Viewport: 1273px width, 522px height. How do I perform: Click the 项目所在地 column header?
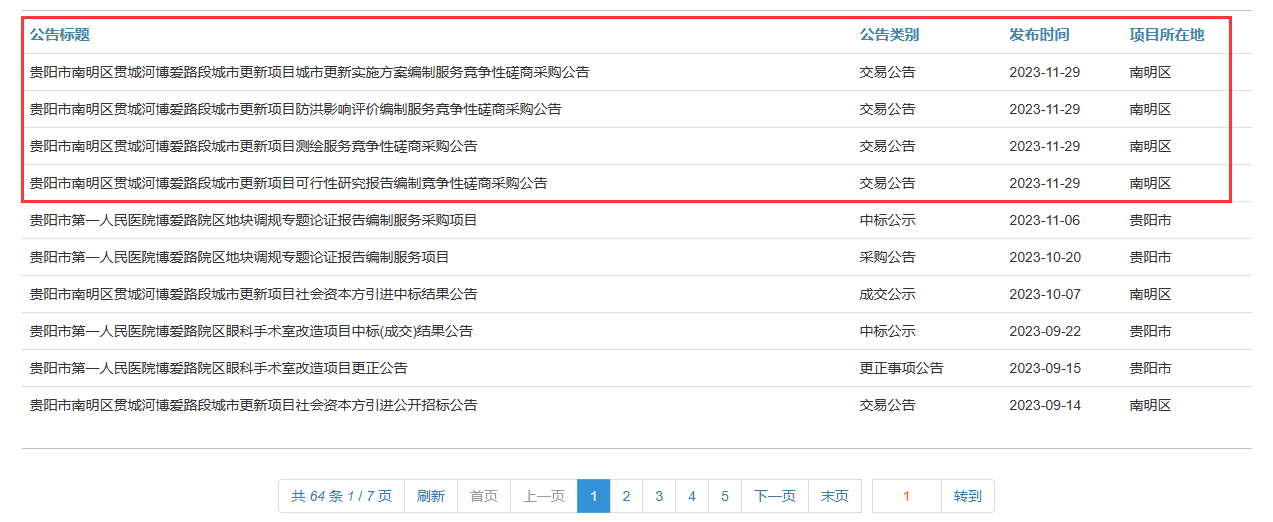1166,35
